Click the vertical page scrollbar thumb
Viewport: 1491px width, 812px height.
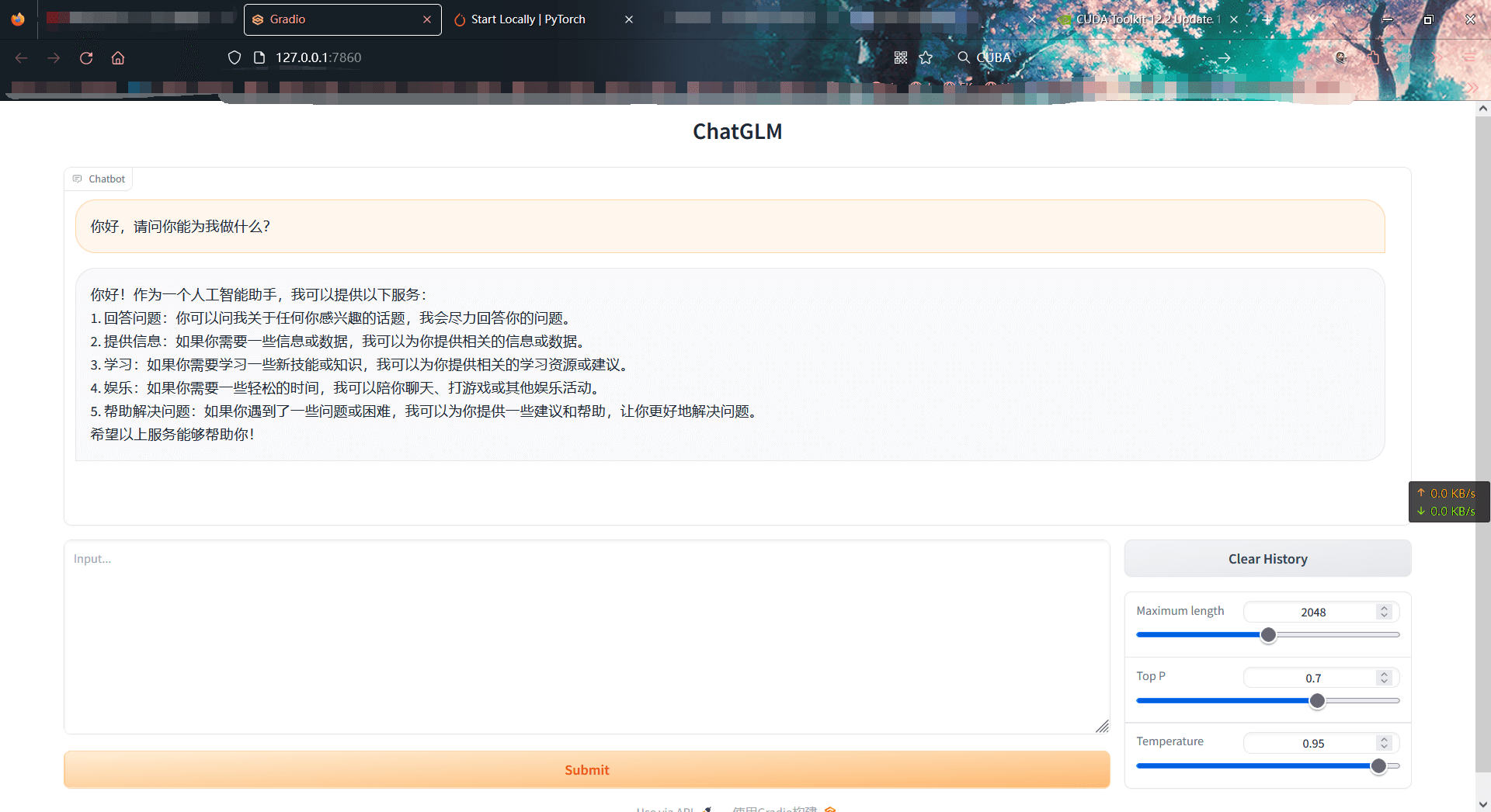(1483, 445)
